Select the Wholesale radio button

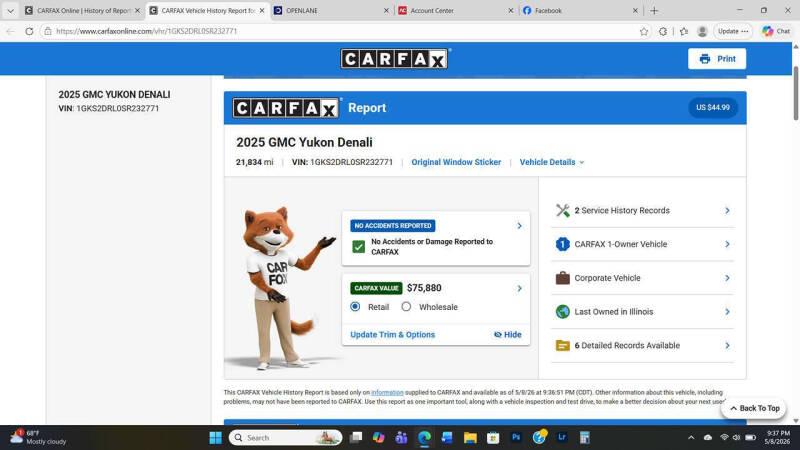point(406,307)
